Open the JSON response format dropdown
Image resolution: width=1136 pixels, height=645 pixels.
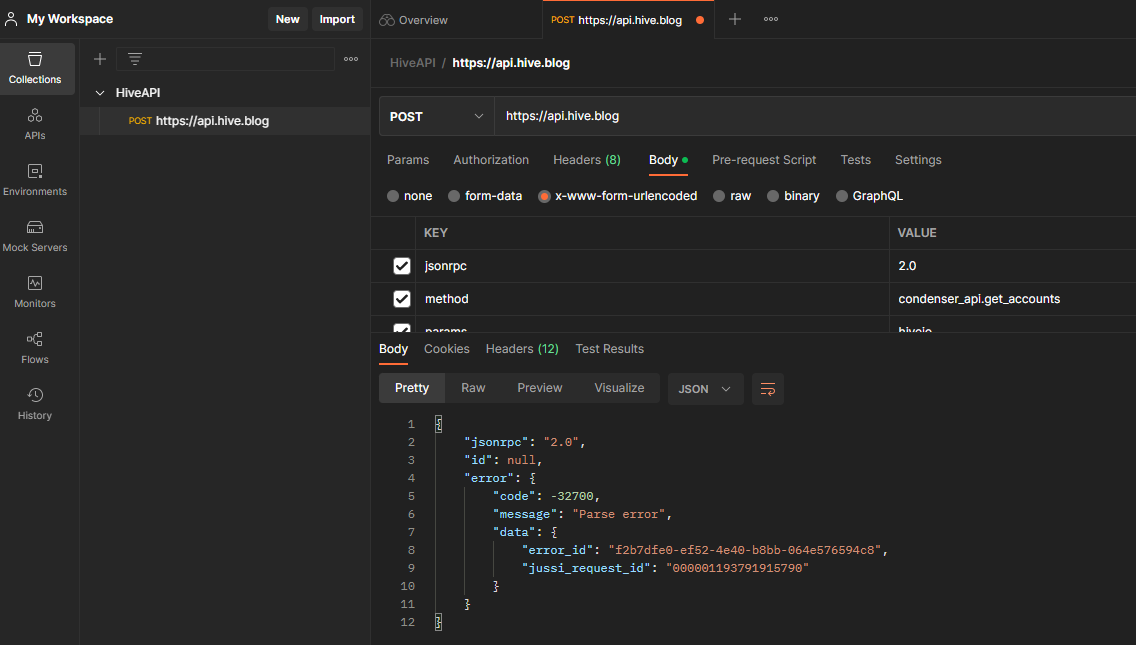point(705,389)
